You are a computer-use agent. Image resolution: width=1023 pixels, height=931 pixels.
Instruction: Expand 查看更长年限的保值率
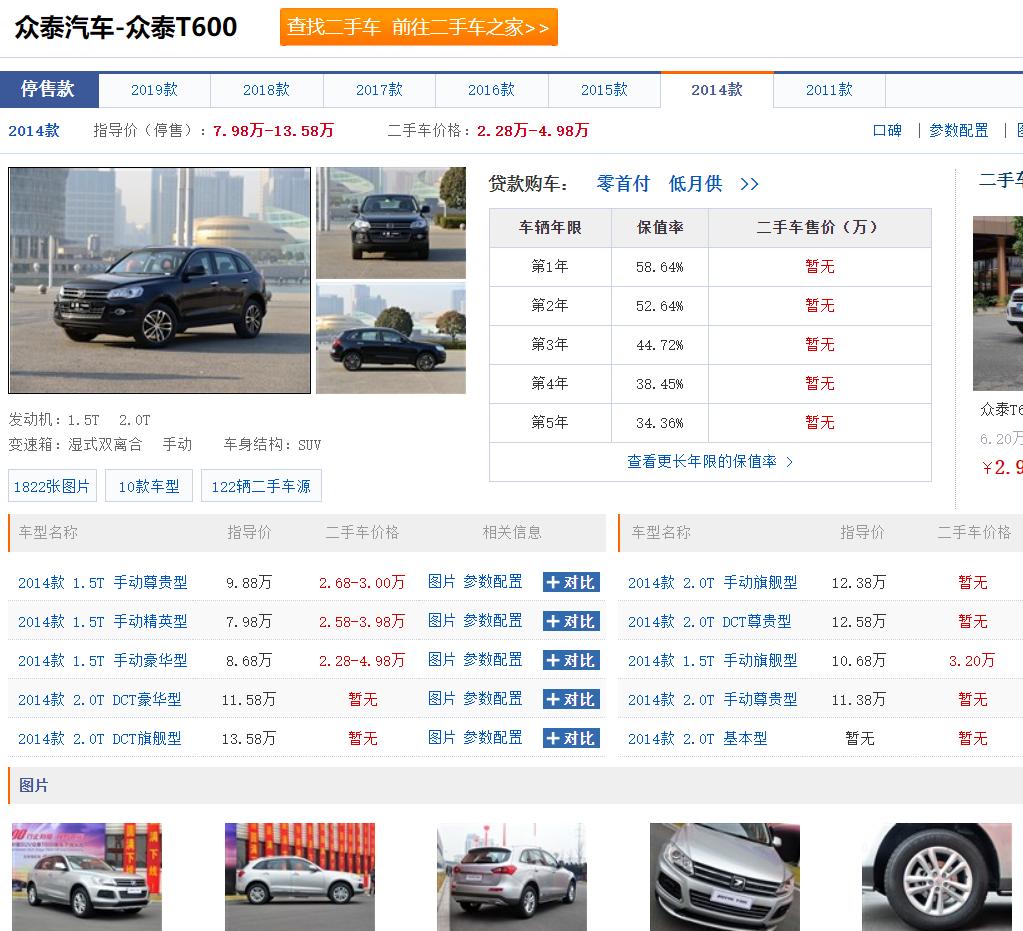point(710,460)
